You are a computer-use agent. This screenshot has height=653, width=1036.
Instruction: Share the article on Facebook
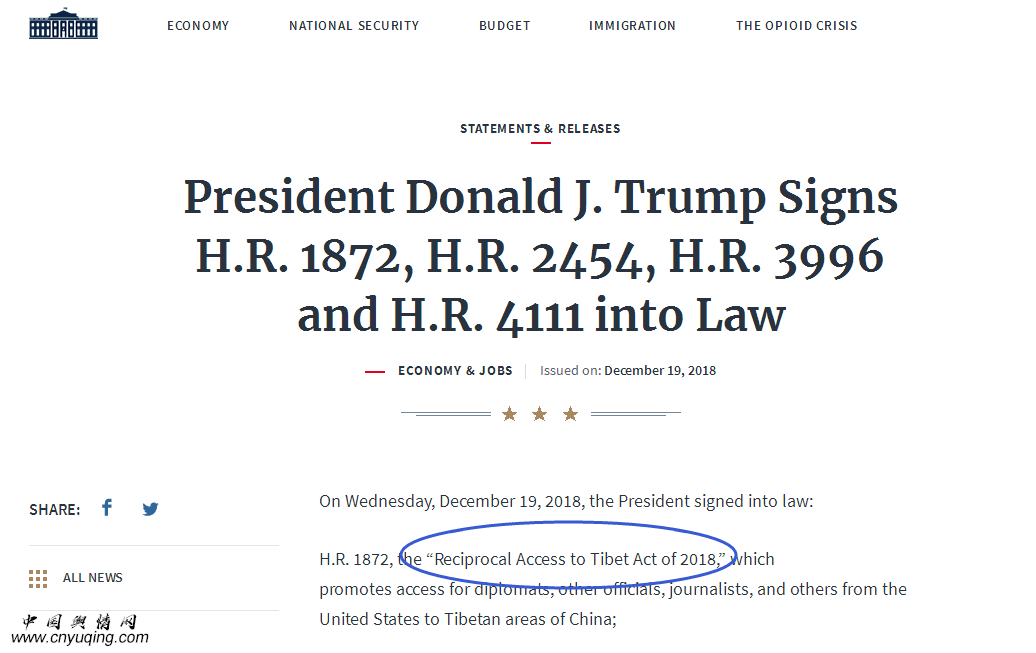click(x=107, y=508)
